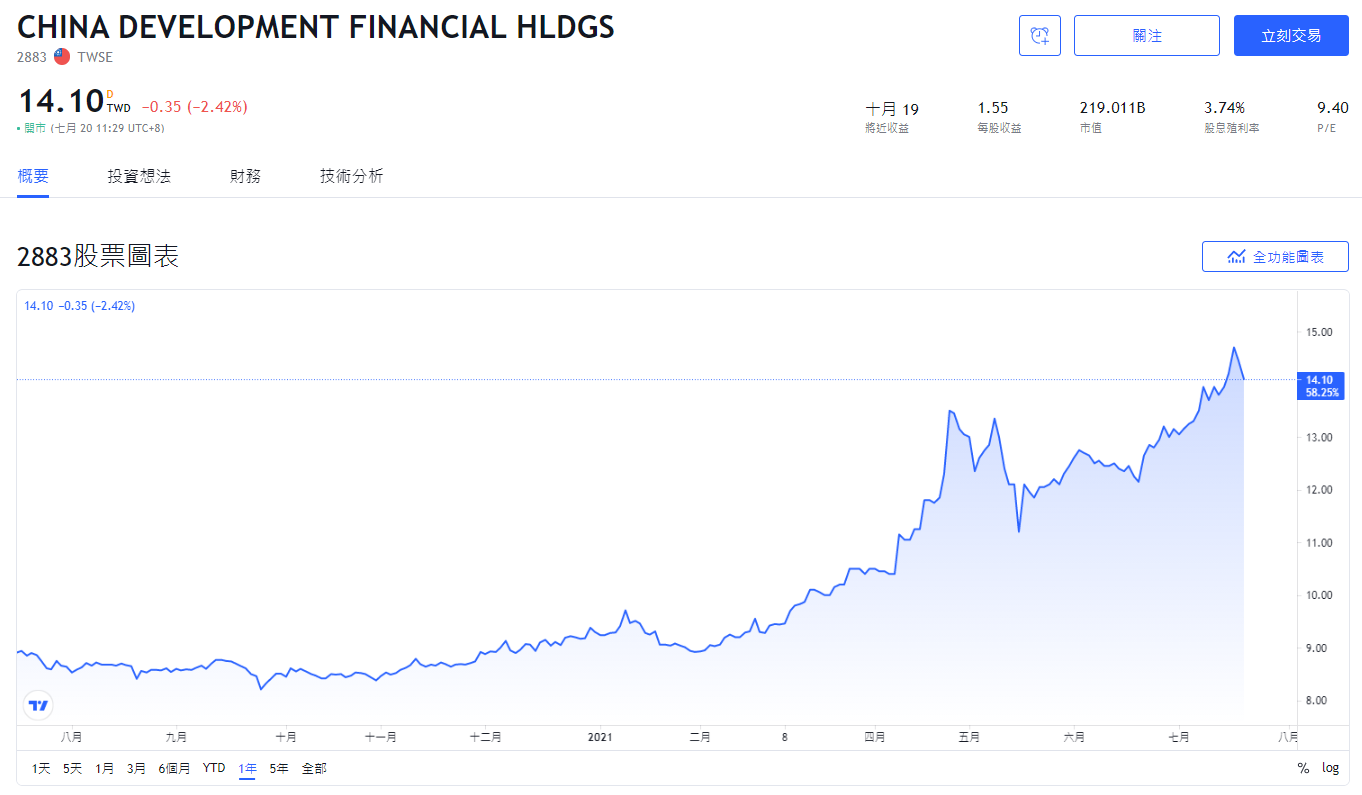Select the 1天 time range
This screenshot has height=795, width=1362.
(41, 768)
